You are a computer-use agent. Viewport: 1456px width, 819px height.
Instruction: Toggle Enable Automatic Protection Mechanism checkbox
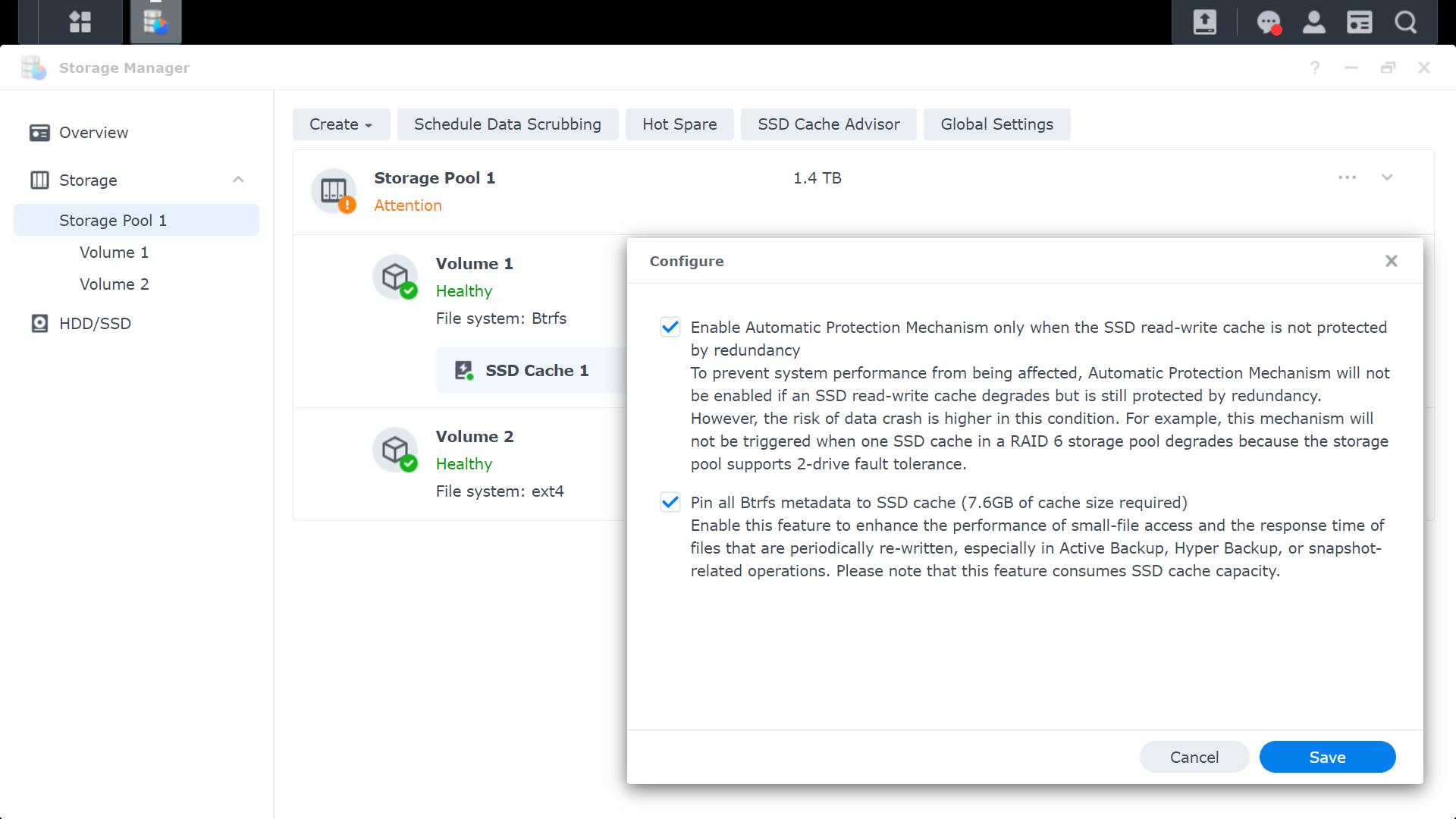click(x=670, y=327)
